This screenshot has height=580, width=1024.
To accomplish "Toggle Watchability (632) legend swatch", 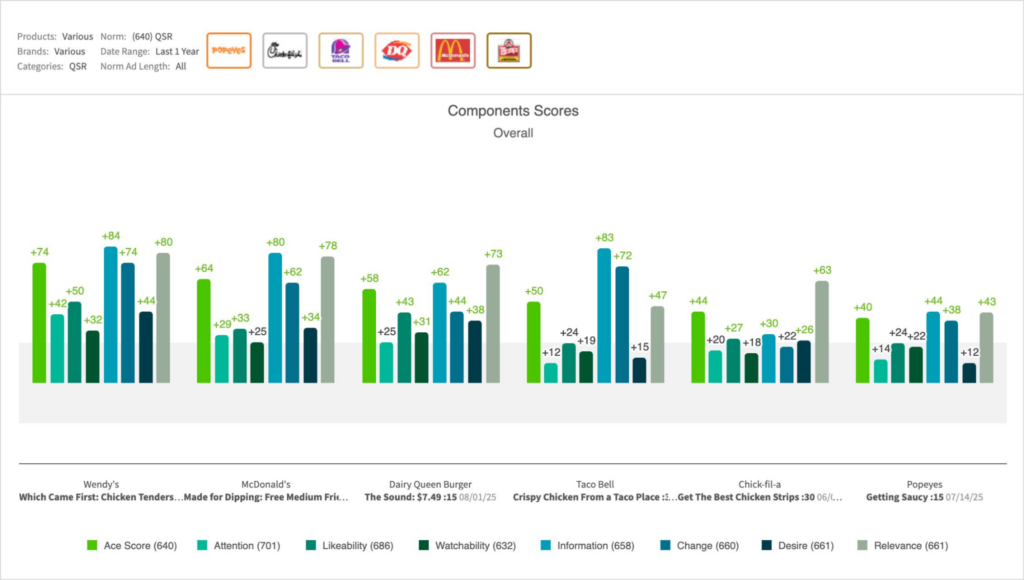I will point(424,545).
